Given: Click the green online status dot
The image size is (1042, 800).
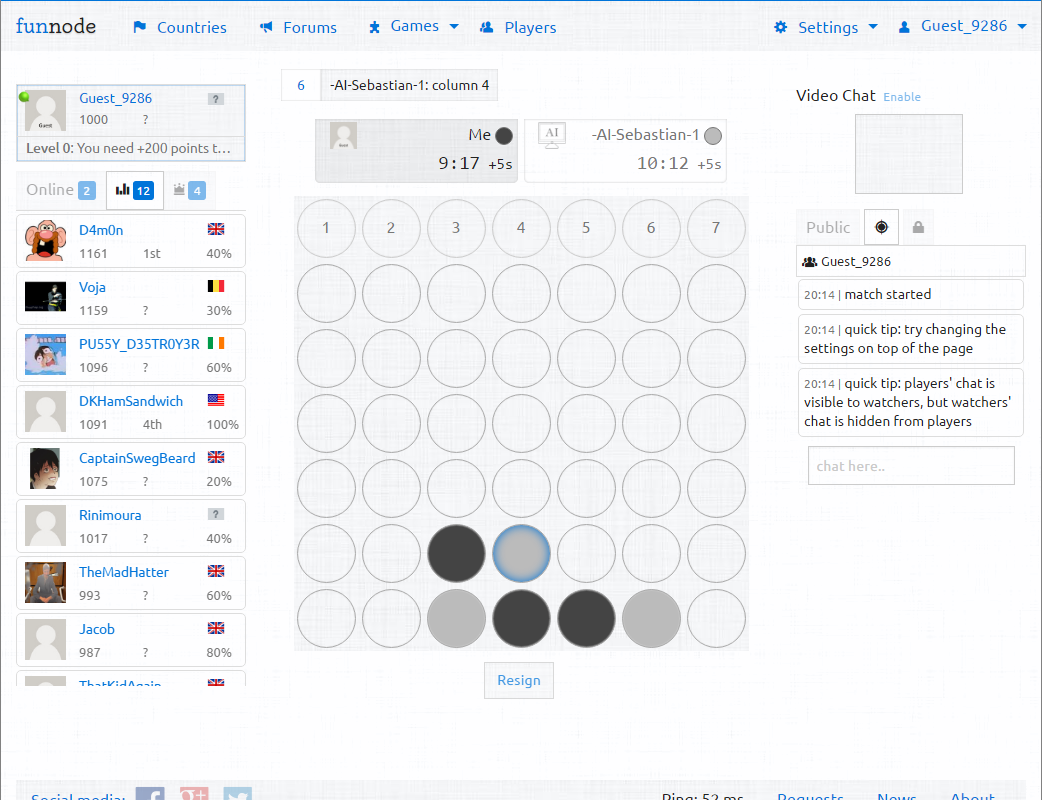Looking at the screenshot, I should (25, 97).
